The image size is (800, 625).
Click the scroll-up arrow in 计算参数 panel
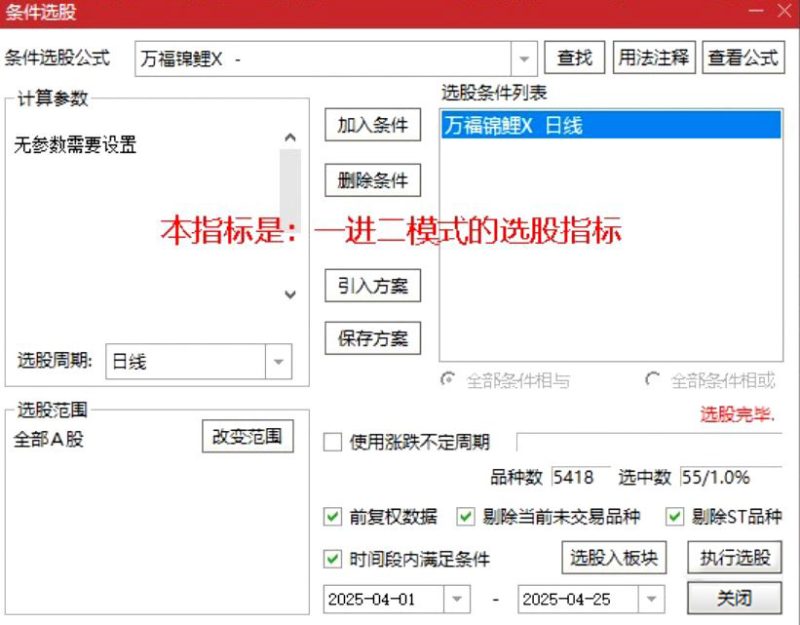(x=290, y=135)
